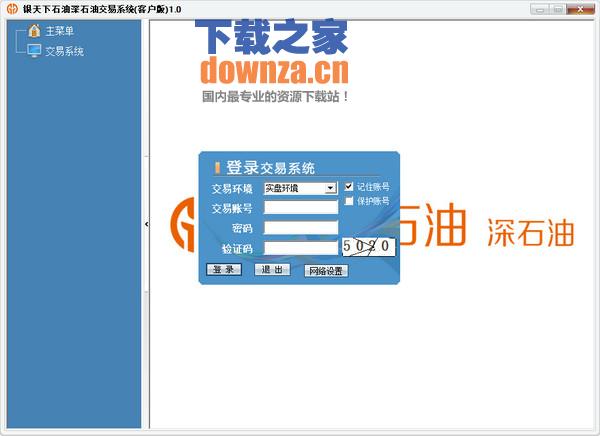Click the 登录 button
The height and width of the screenshot is (436, 600).
pyautogui.click(x=224, y=269)
